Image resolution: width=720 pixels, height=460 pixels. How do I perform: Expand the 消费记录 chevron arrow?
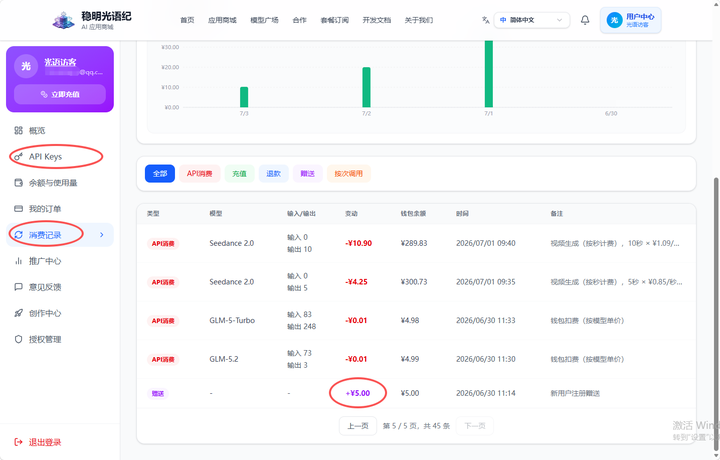pyautogui.click(x=102, y=235)
